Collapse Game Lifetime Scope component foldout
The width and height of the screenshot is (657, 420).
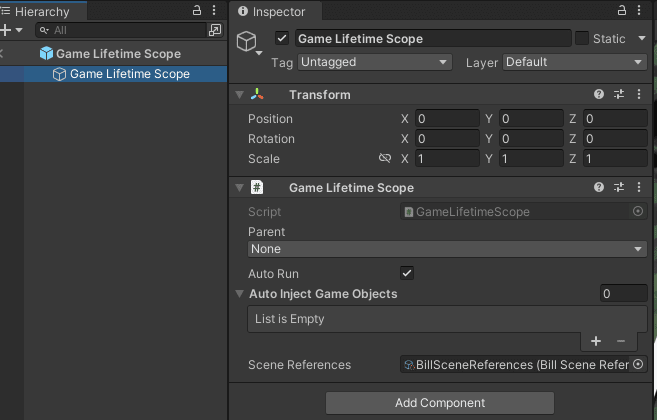pos(240,188)
